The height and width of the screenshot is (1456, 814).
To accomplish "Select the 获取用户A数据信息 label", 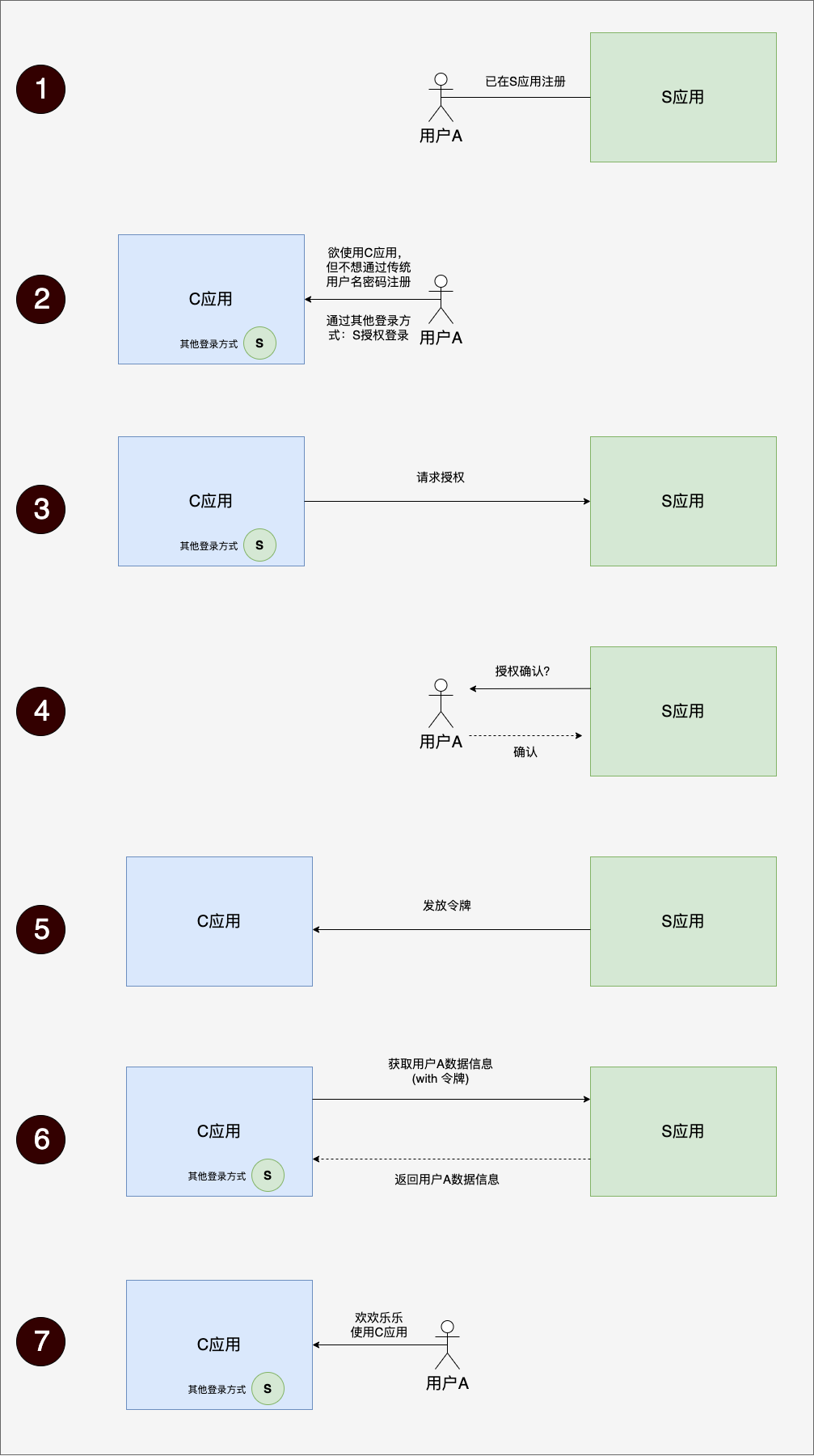I will point(441,1064).
